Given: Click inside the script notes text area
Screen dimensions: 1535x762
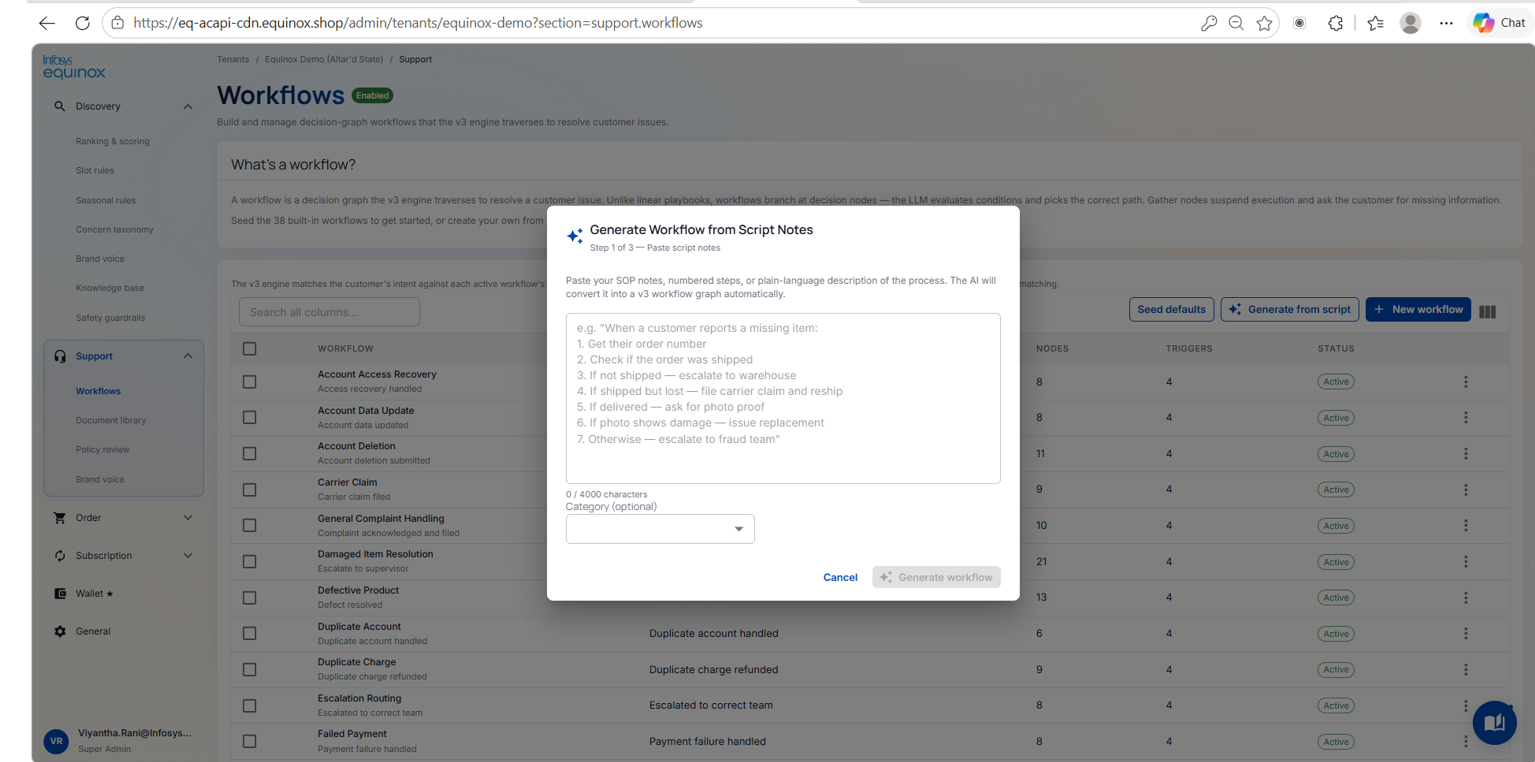Looking at the screenshot, I should point(783,398).
